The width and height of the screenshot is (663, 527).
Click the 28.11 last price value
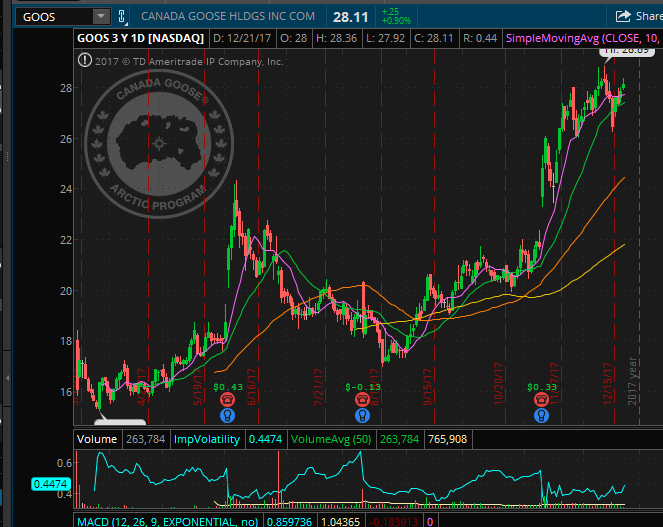click(x=351, y=17)
